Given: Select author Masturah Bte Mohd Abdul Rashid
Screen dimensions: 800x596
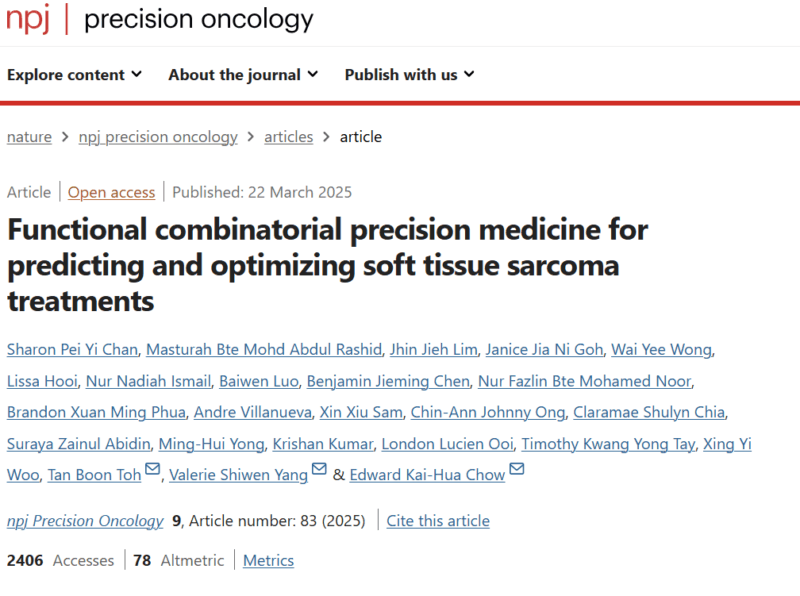Looking at the screenshot, I should [264, 350].
